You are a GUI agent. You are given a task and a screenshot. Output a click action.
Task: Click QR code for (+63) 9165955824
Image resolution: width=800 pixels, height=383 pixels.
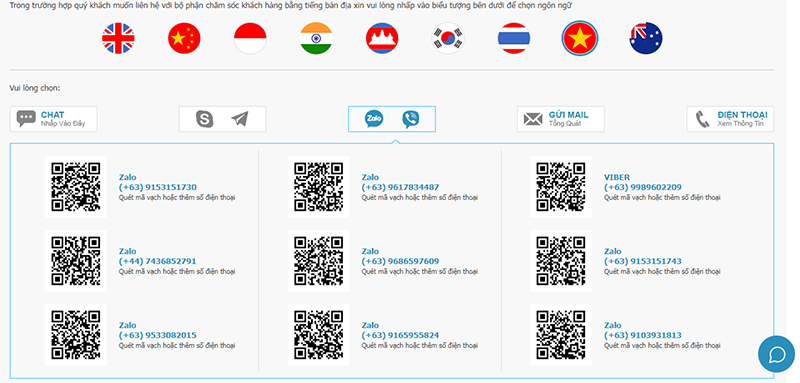click(x=318, y=335)
